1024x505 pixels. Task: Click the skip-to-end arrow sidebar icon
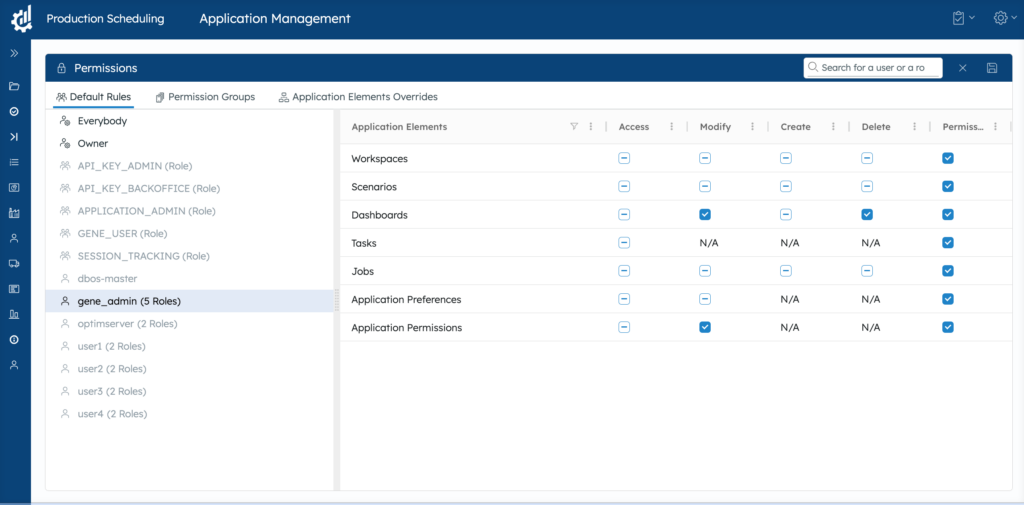pos(14,137)
